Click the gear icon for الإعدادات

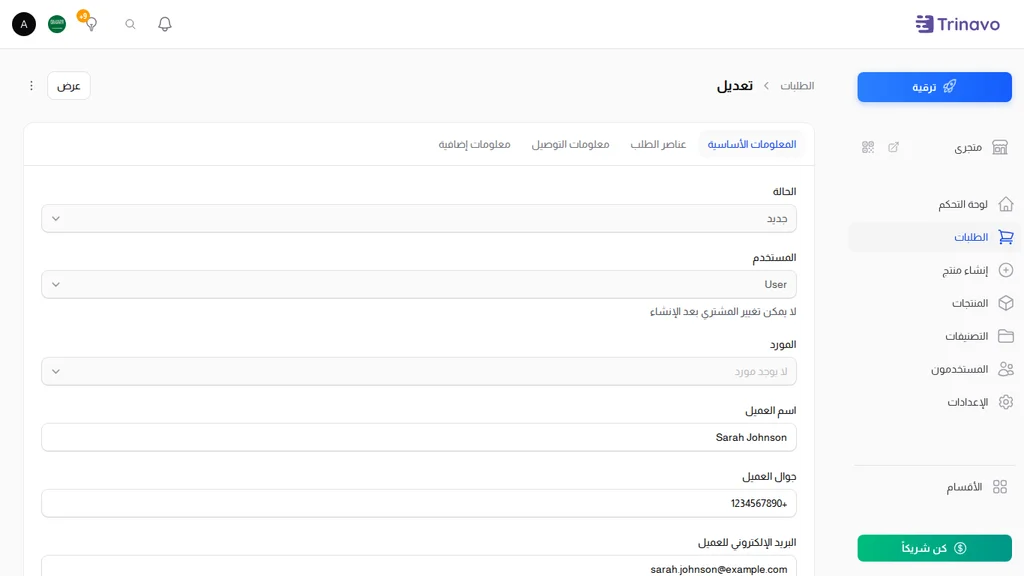1006,402
